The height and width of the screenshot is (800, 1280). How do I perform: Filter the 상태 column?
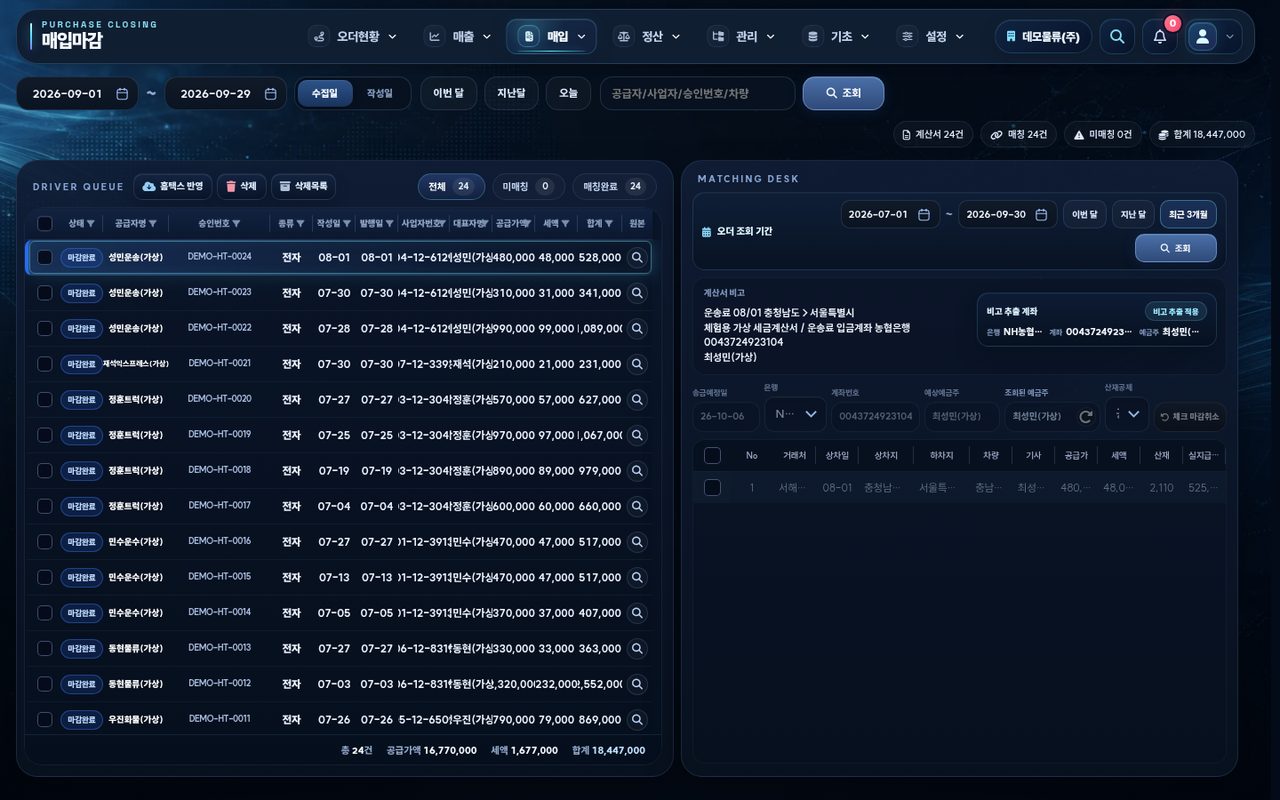(91, 224)
